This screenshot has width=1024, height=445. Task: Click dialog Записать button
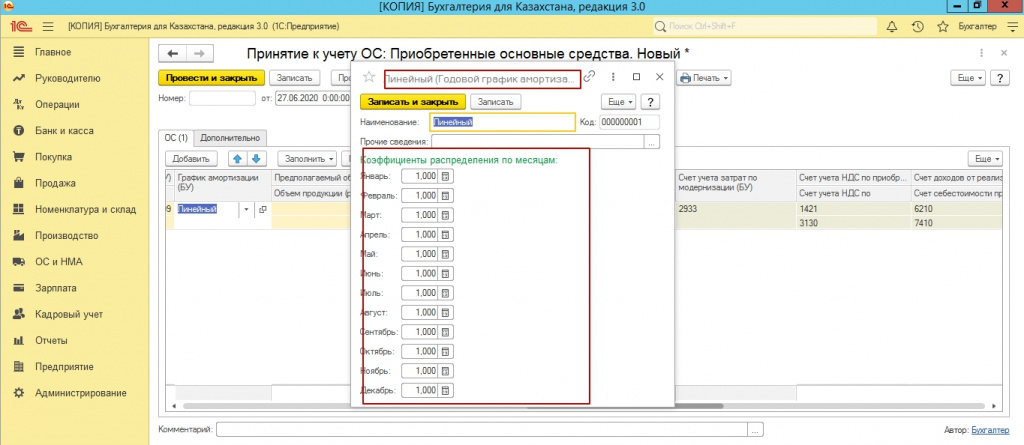(x=496, y=102)
